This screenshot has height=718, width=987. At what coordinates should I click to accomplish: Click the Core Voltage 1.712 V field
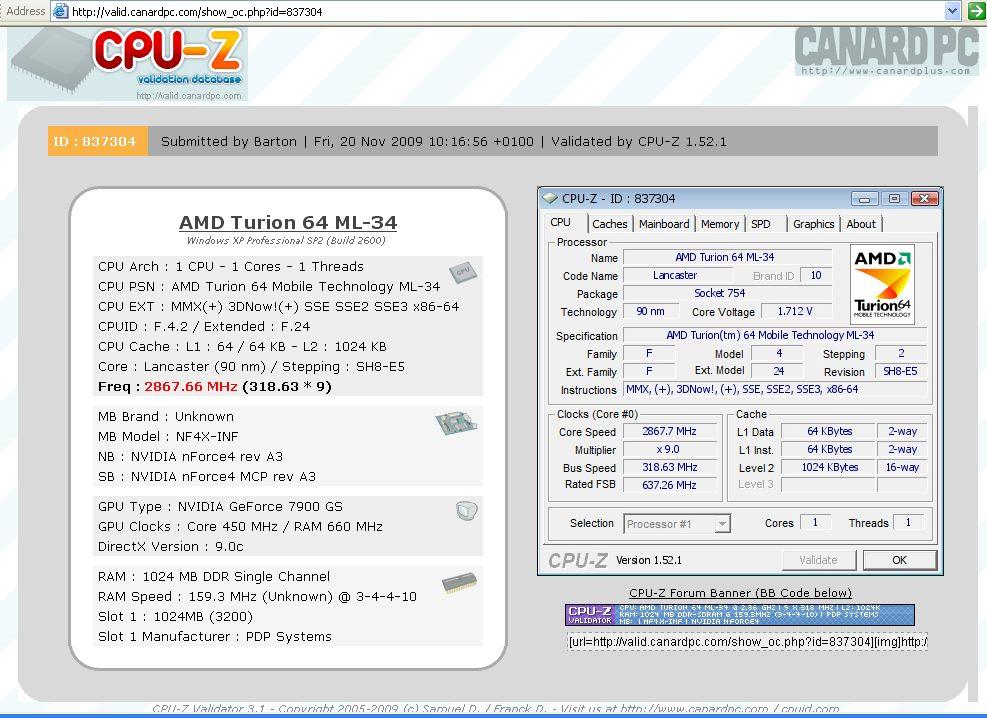click(796, 311)
